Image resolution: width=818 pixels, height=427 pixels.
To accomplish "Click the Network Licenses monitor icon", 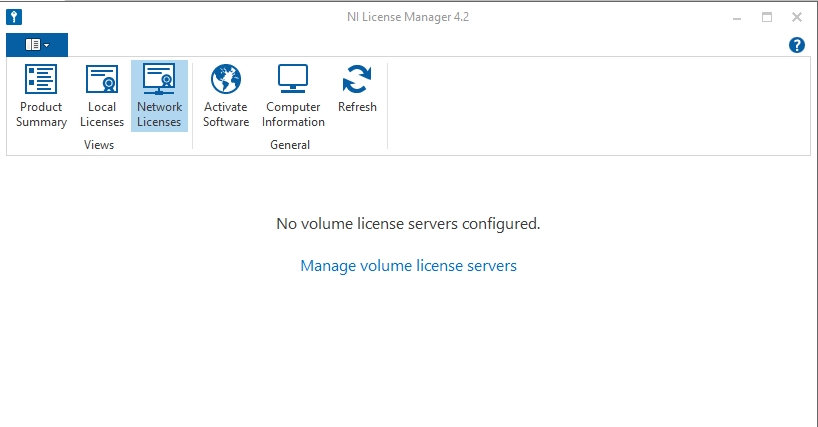I will click(159, 79).
